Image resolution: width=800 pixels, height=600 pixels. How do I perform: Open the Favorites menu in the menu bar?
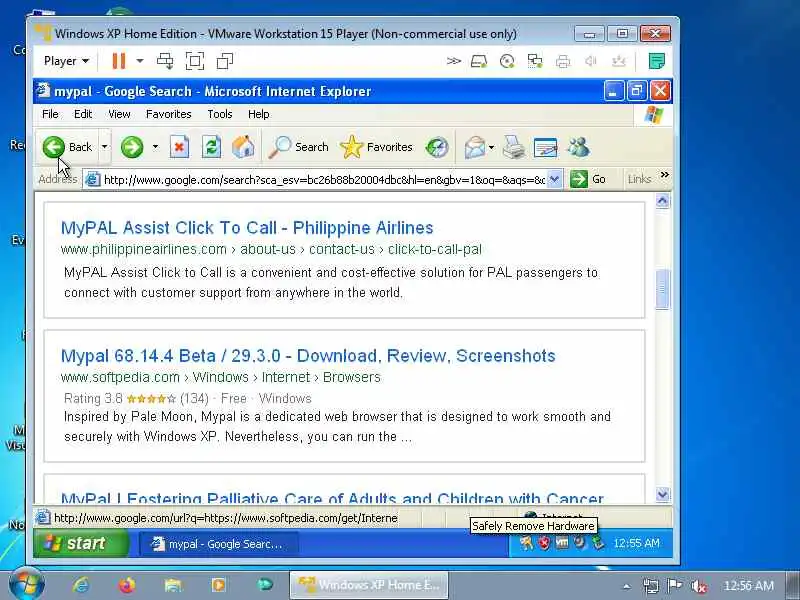[168, 114]
